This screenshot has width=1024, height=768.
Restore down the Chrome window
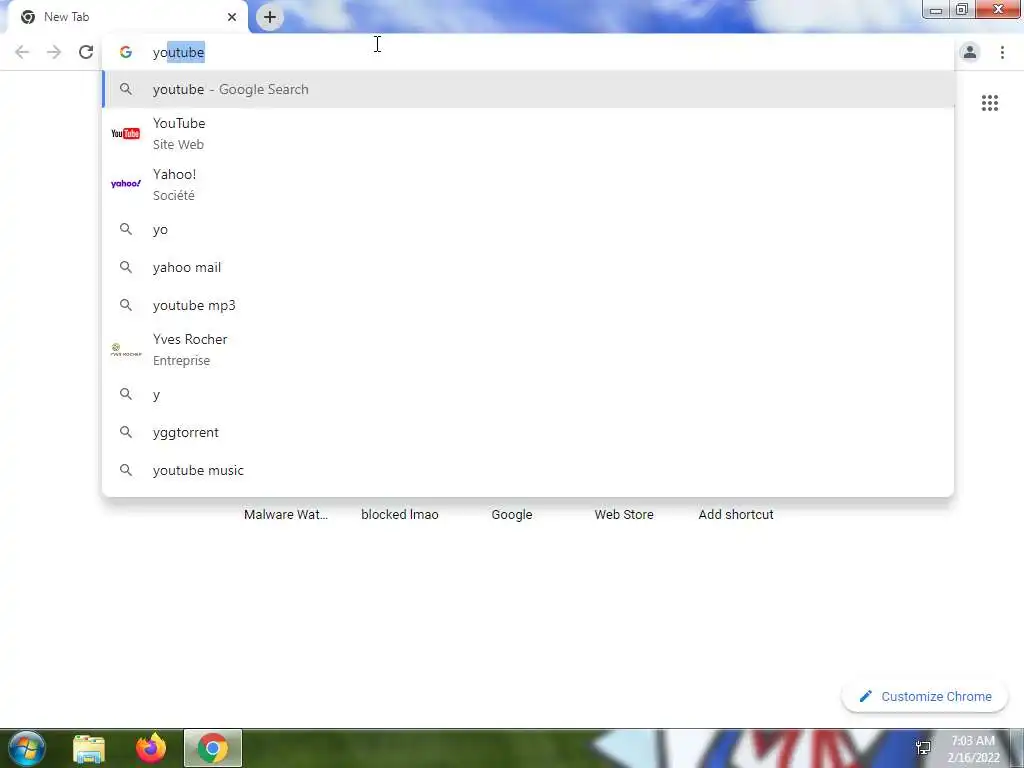click(x=961, y=10)
